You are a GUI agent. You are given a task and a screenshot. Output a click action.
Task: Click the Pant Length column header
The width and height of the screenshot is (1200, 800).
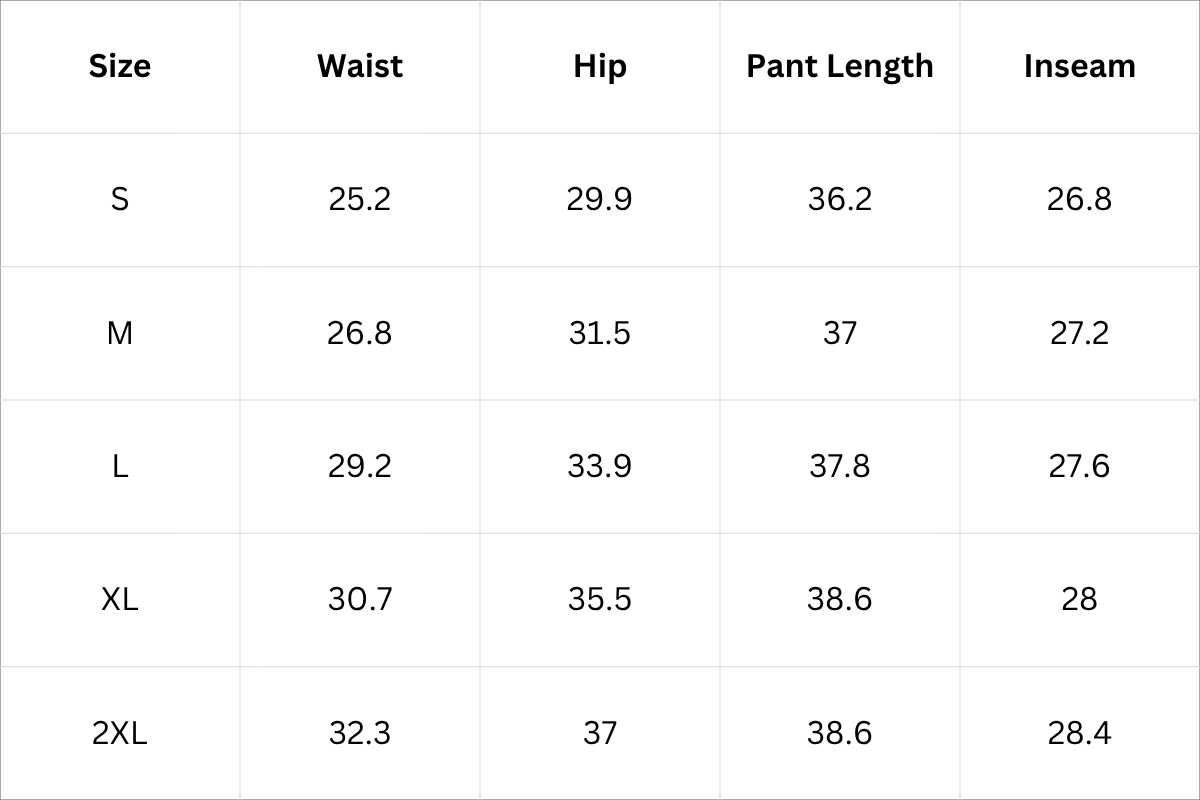pyautogui.click(x=840, y=66)
